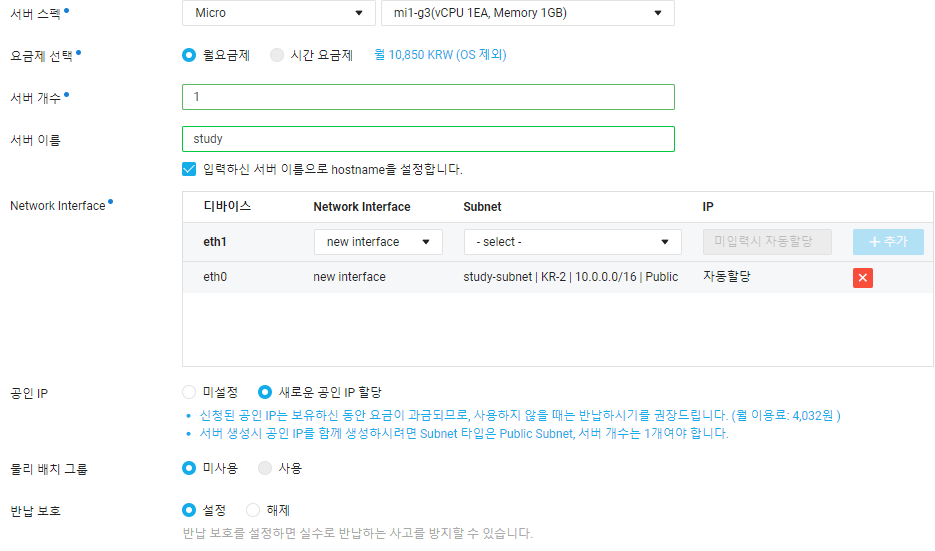Select 사용 for placement group
Image resolution: width=935 pixels, height=551 pixels.
(x=265, y=467)
